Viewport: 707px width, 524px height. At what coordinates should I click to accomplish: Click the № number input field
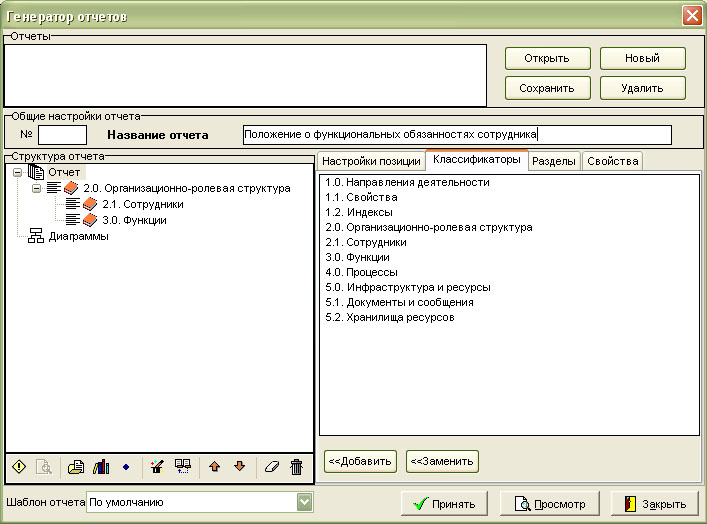(62, 135)
